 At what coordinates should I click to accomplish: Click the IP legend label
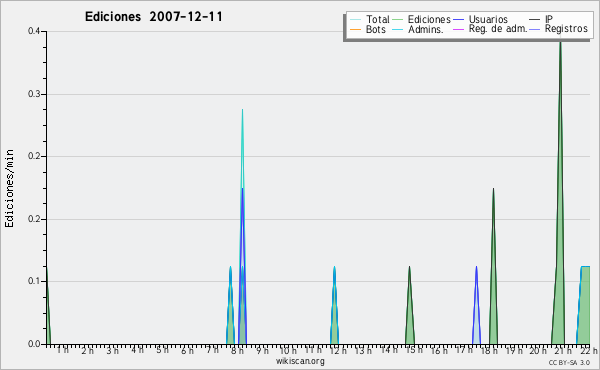point(548,19)
